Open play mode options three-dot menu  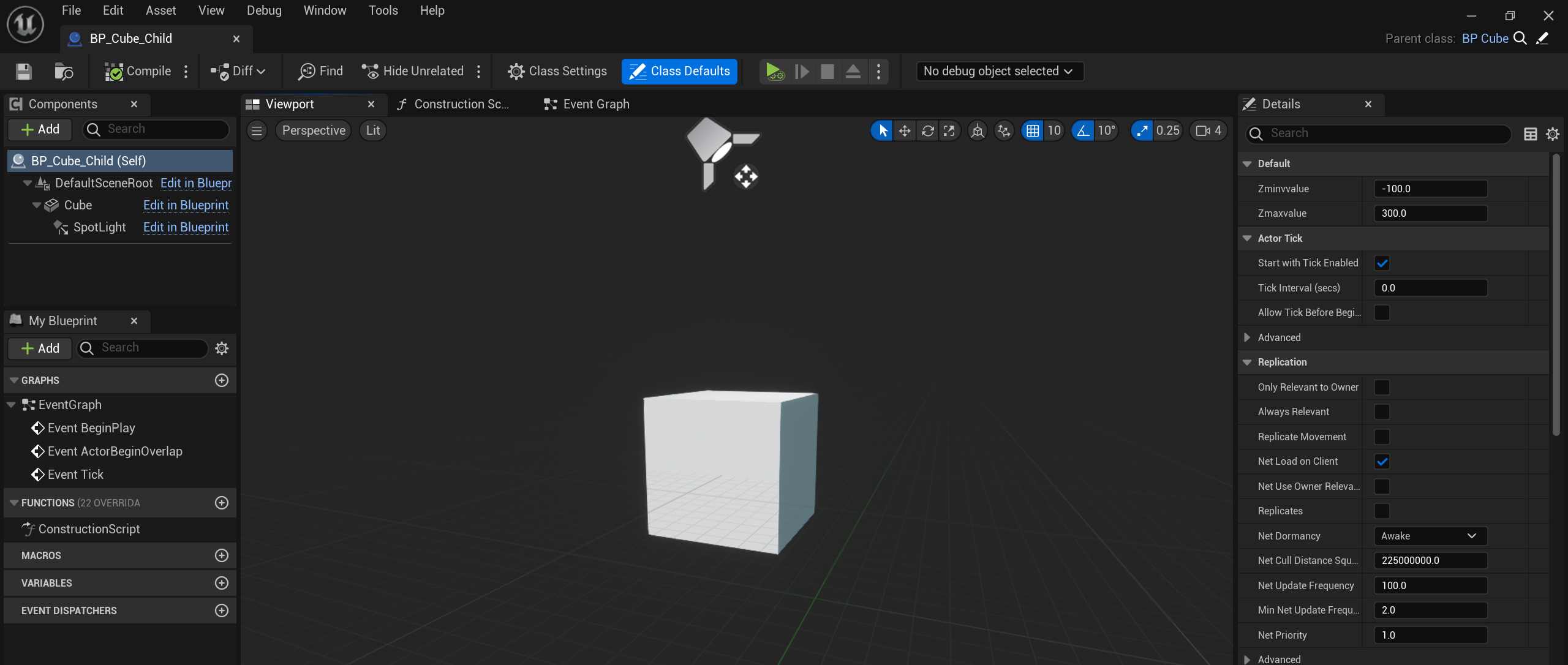click(x=879, y=72)
